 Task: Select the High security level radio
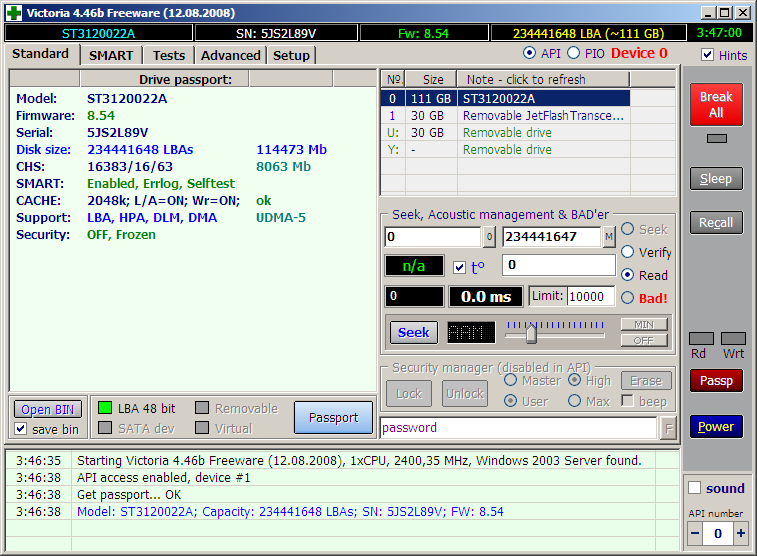click(x=575, y=380)
